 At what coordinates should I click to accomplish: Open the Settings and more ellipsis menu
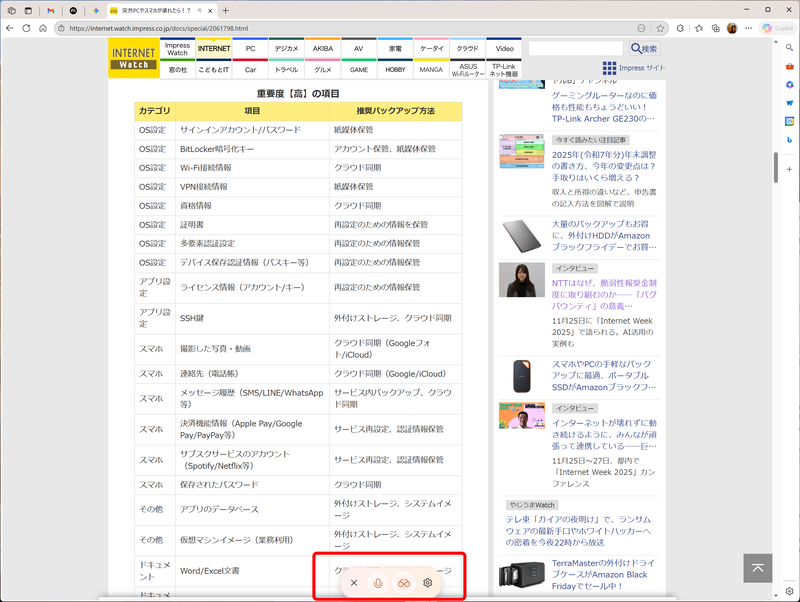[748, 28]
